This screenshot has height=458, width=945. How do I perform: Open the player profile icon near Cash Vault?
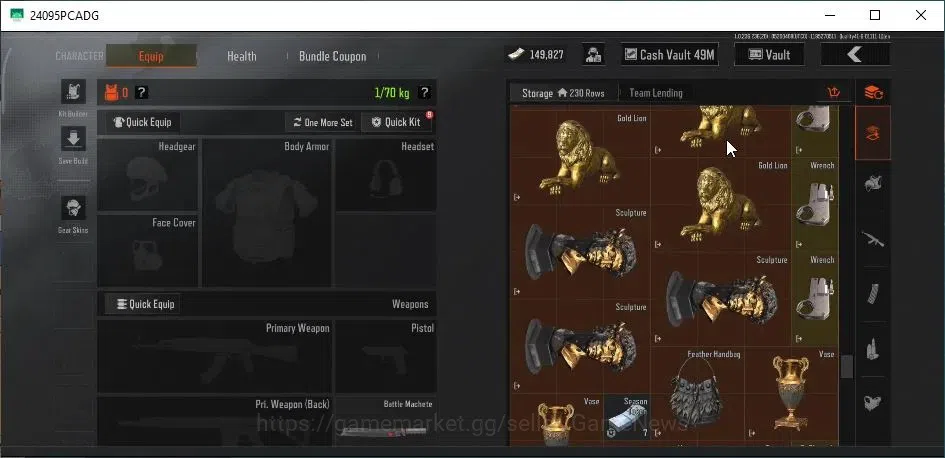click(x=594, y=55)
